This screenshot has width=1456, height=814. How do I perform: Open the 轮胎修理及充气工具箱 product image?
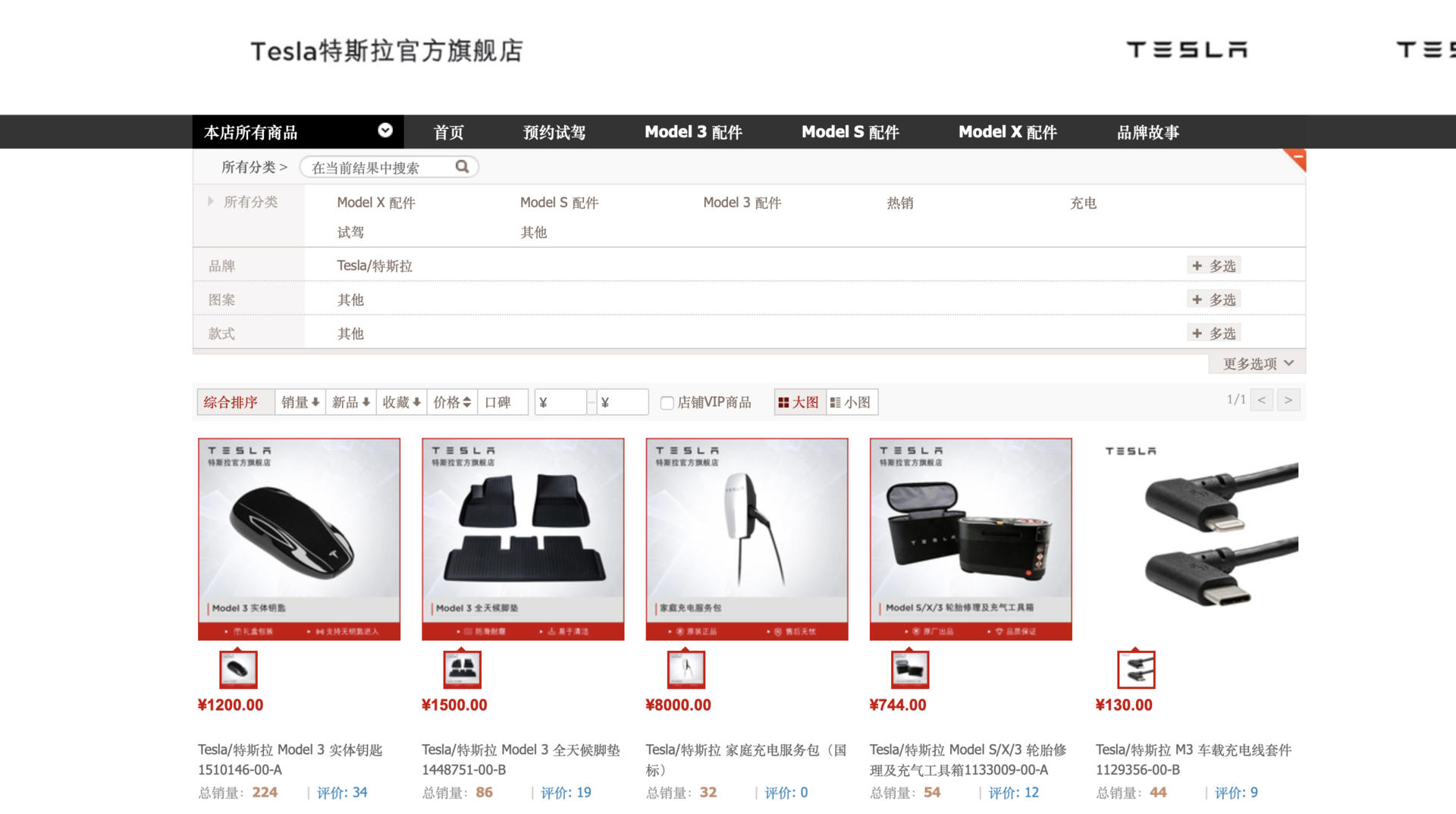(971, 539)
